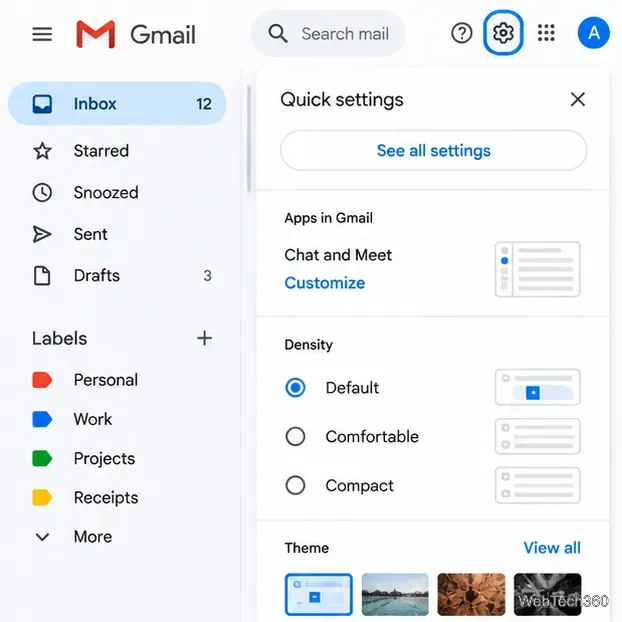Click the Settings gear icon
The height and width of the screenshot is (622, 622).
click(503, 33)
